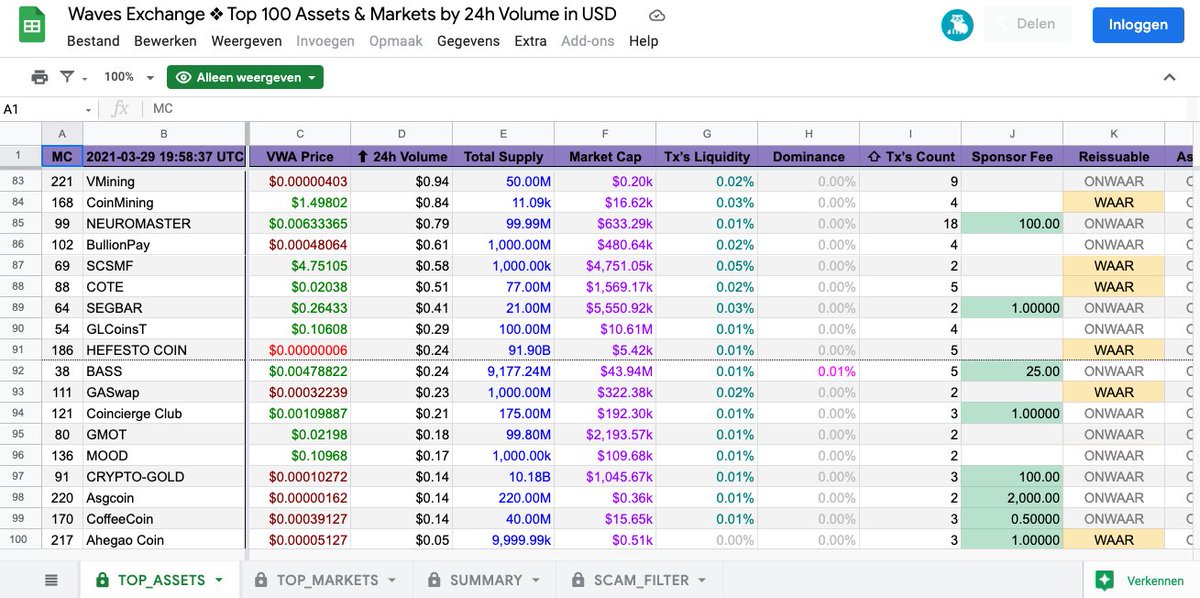Click the 9,177.24M supply cell
The height and width of the screenshot is (598, 1200).
503,371
